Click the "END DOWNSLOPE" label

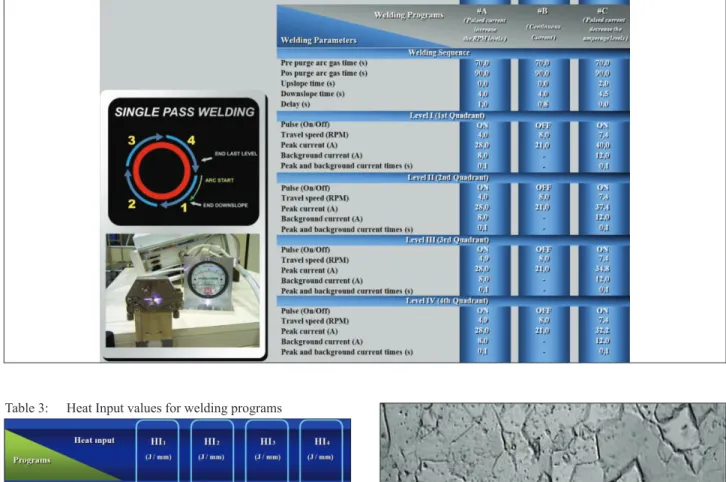click(225, 205)
